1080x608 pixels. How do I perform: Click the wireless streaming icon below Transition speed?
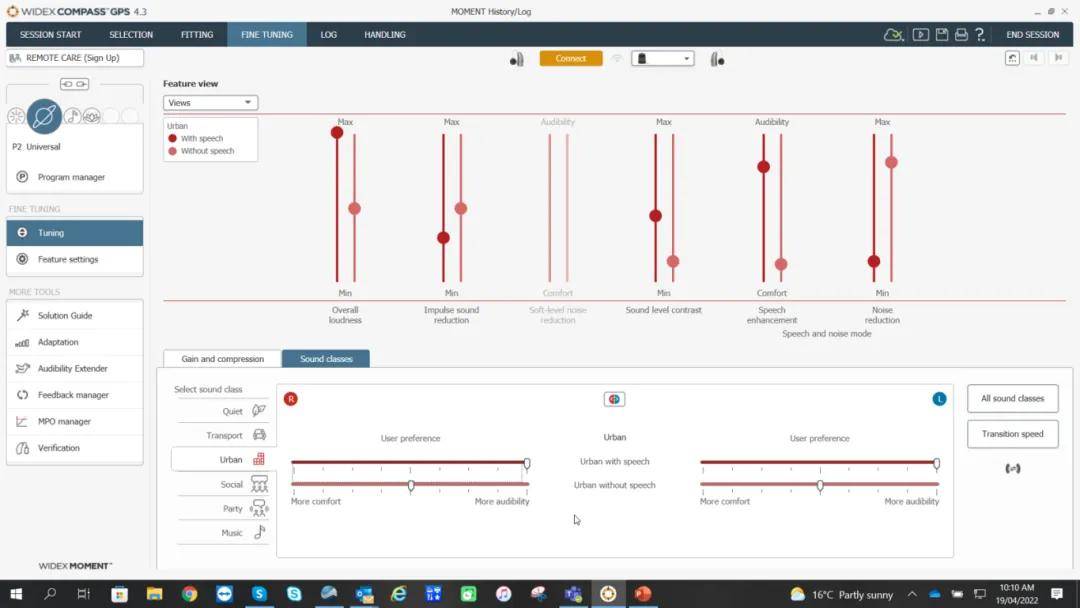1012,469
